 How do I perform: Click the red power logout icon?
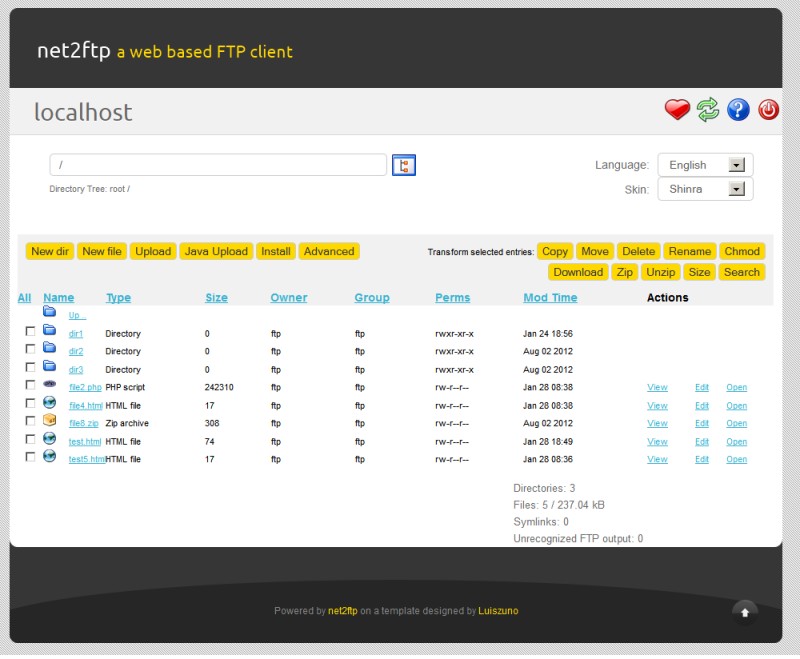(x=768, y=110)
